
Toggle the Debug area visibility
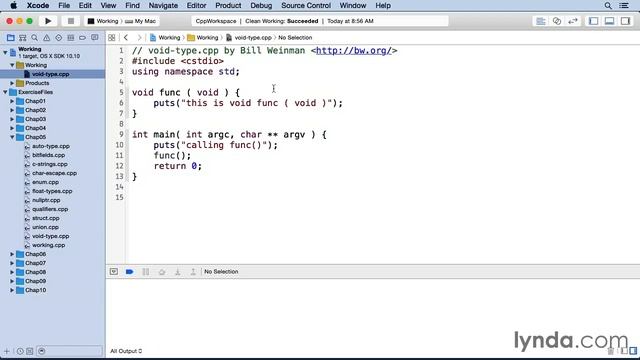(x=609, y=21)
